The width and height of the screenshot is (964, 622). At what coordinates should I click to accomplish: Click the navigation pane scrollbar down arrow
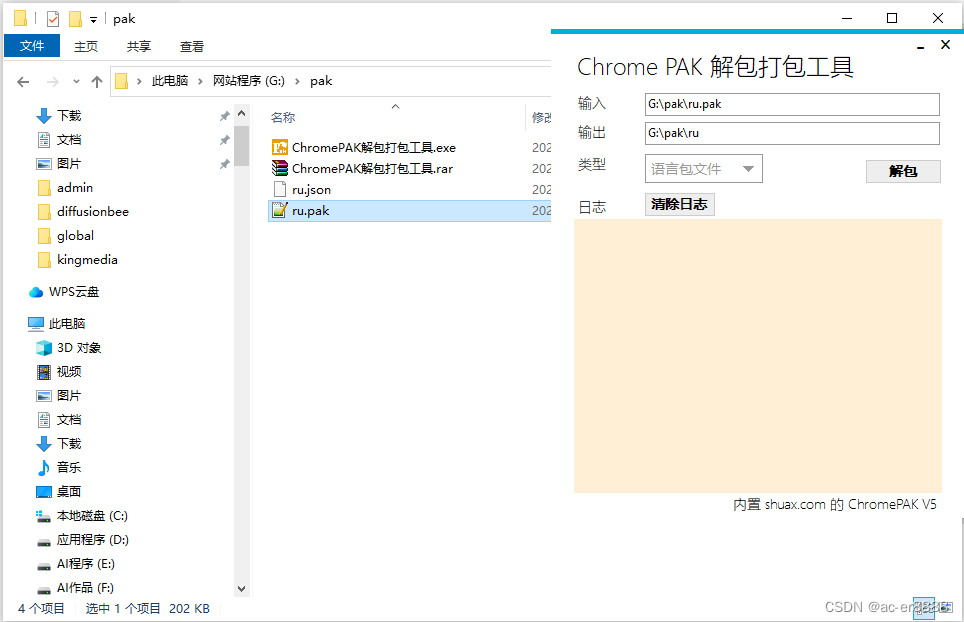(242, 589)
